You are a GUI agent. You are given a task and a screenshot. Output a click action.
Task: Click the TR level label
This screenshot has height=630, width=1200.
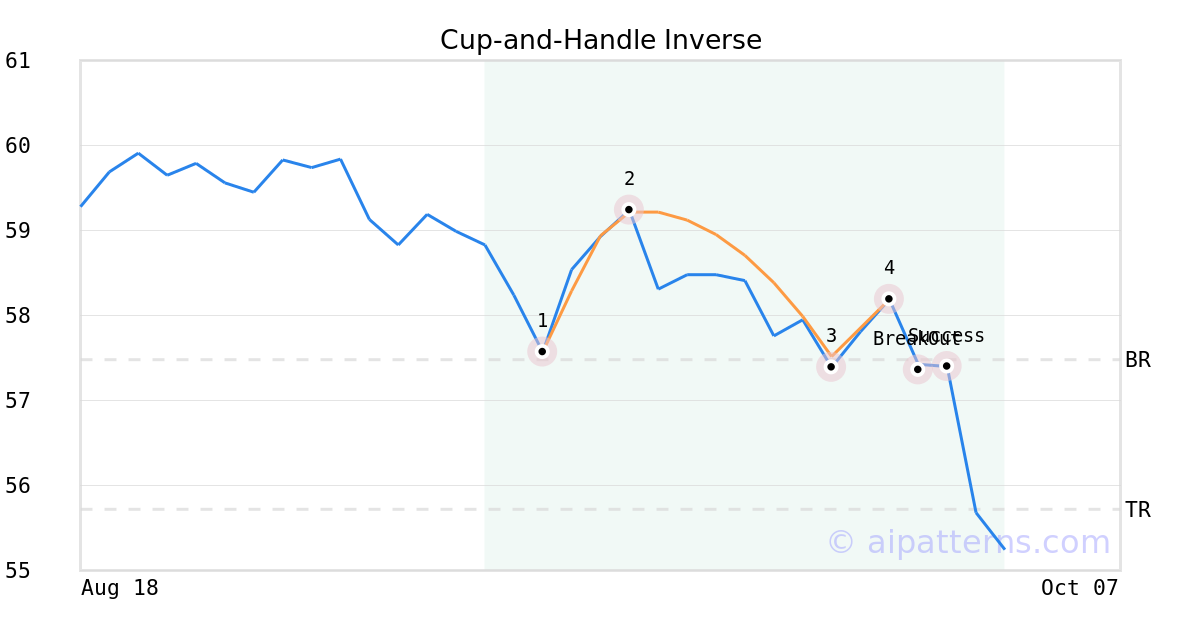click(x=1137, y=510)
